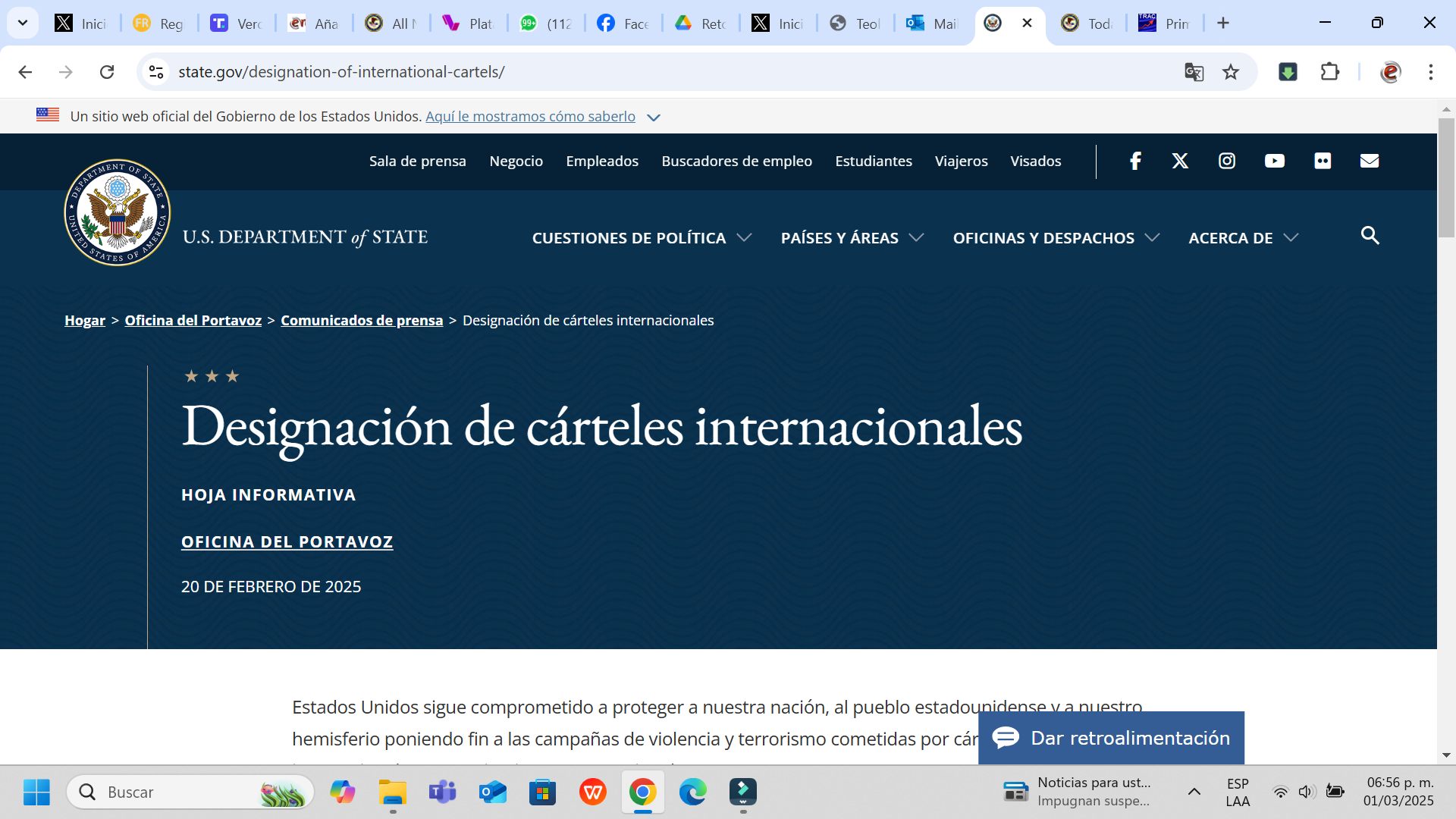Open the site search magnifier icon
This screenshot has width=1456, height=819.
1370,235
